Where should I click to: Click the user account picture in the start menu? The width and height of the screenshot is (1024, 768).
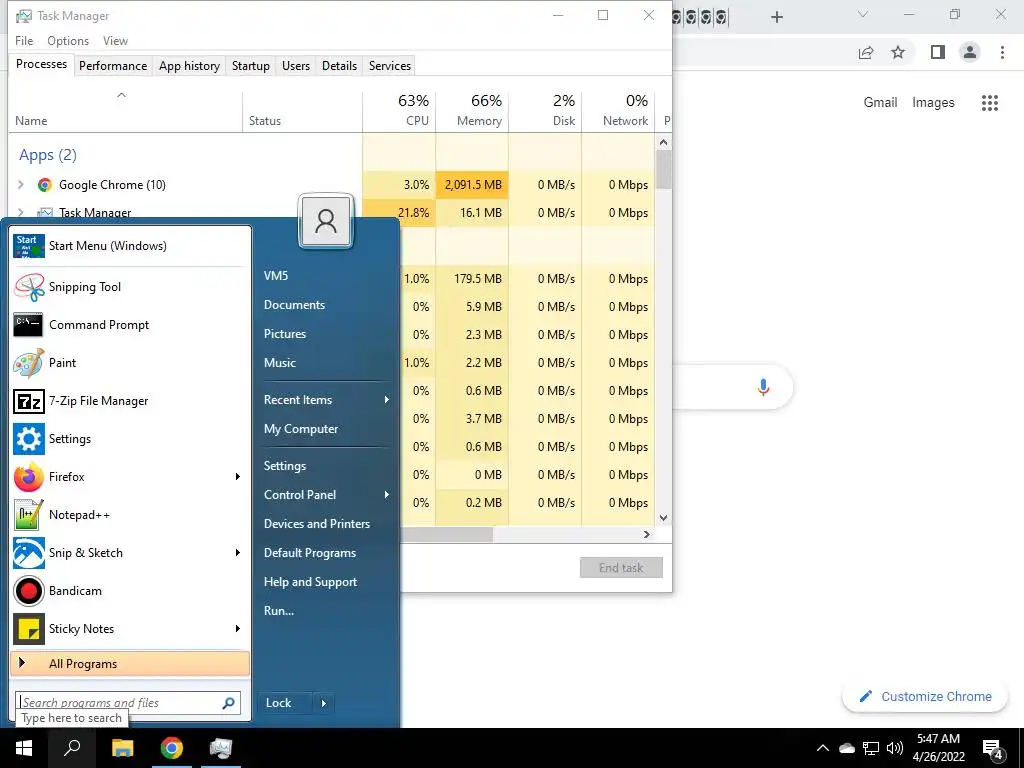point(326,221)
